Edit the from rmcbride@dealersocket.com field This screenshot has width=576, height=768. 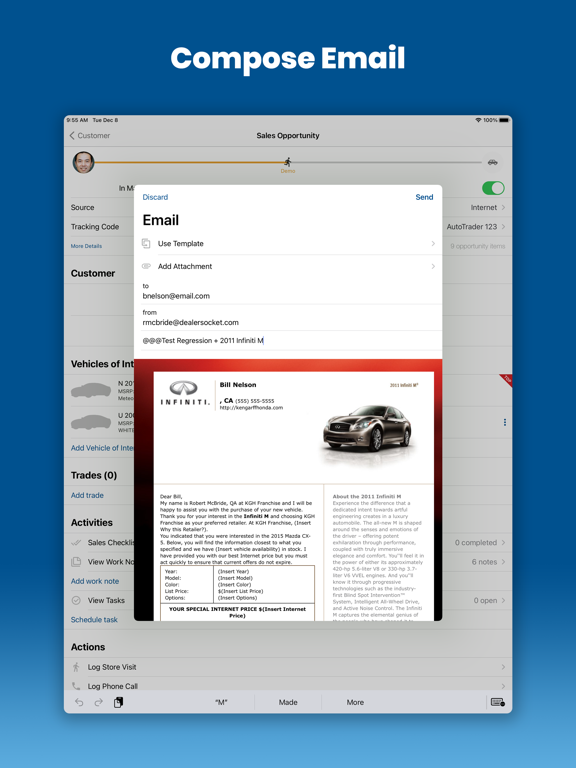(x=288, y=322)
